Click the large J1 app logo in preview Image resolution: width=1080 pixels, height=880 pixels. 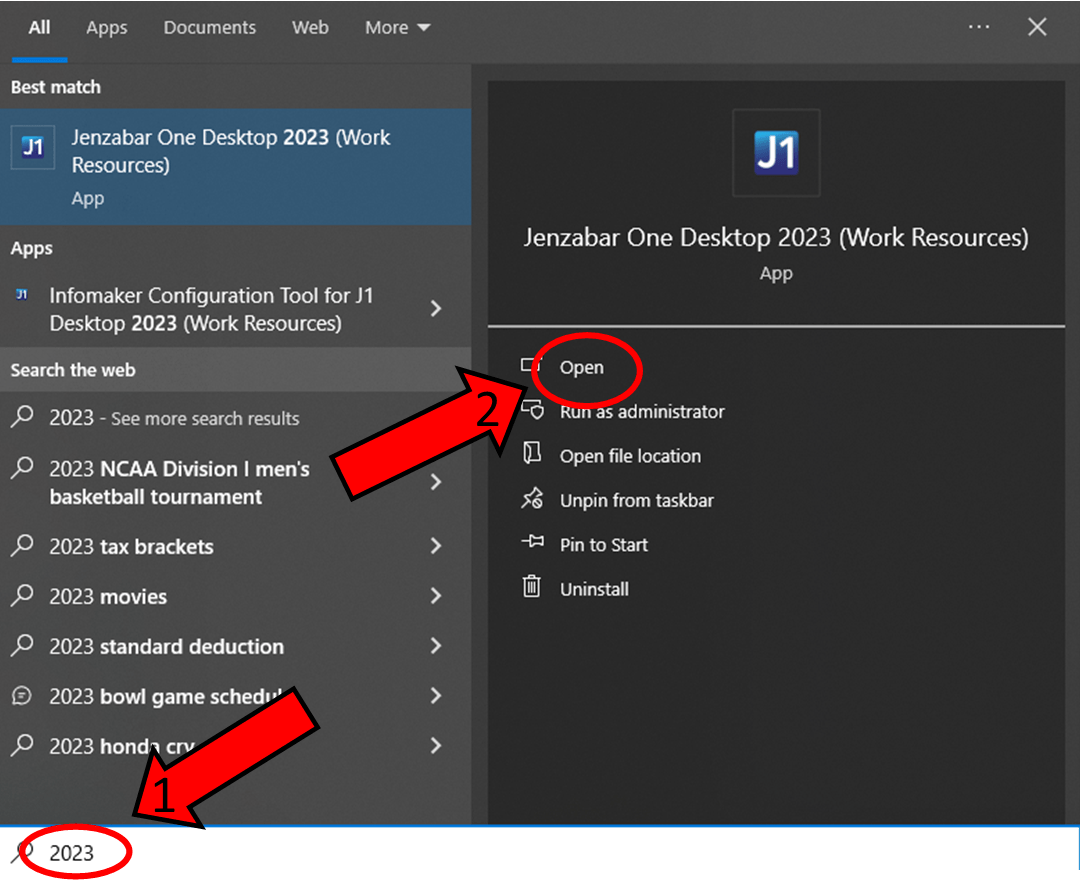[x=776, y=152]
